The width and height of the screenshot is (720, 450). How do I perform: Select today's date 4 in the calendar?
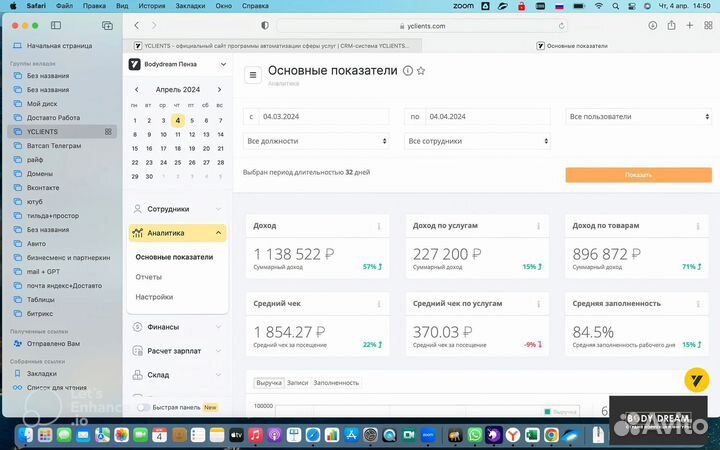pyautogui.click(x=178, y=121)
